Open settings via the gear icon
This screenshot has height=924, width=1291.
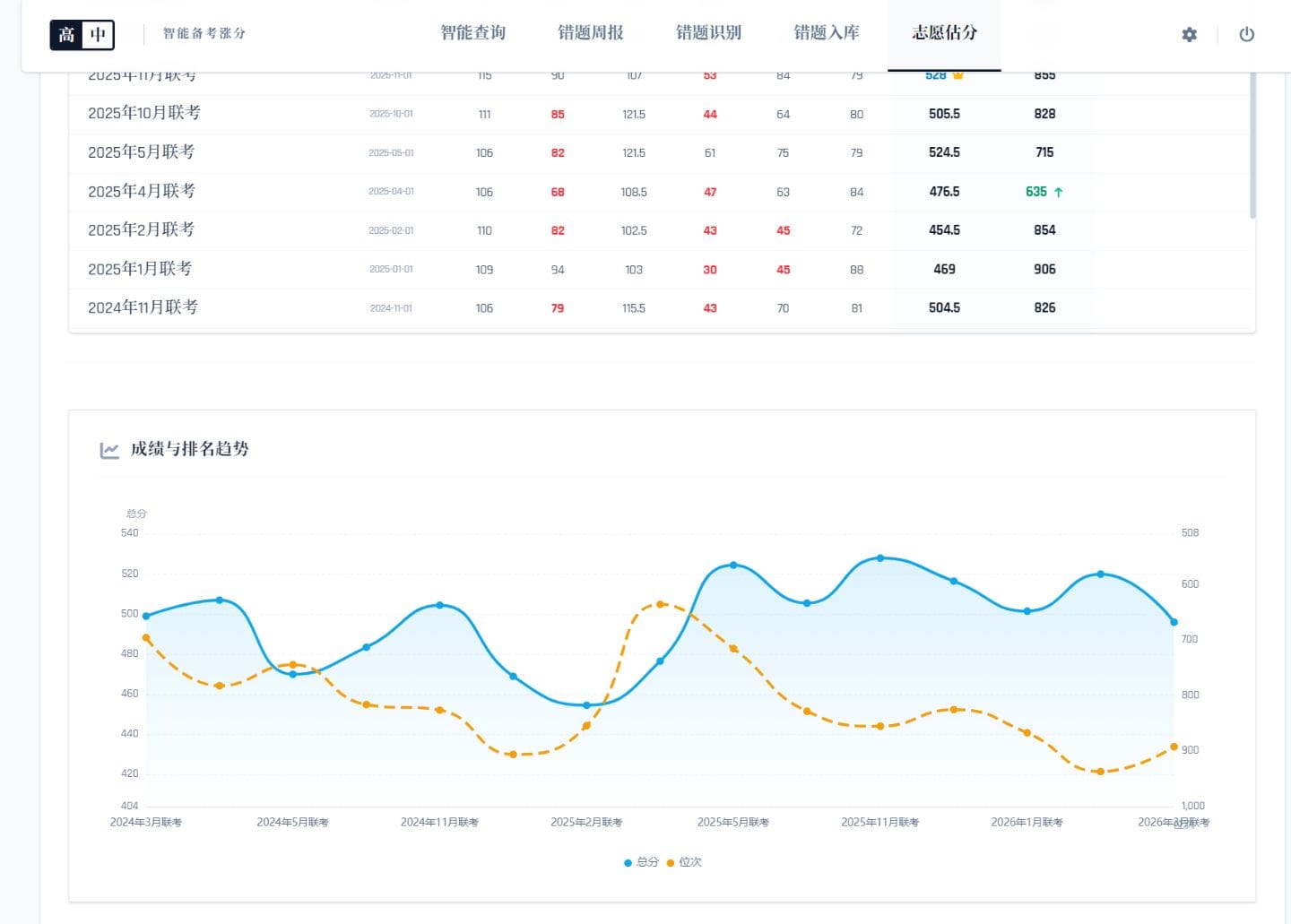1189,35
